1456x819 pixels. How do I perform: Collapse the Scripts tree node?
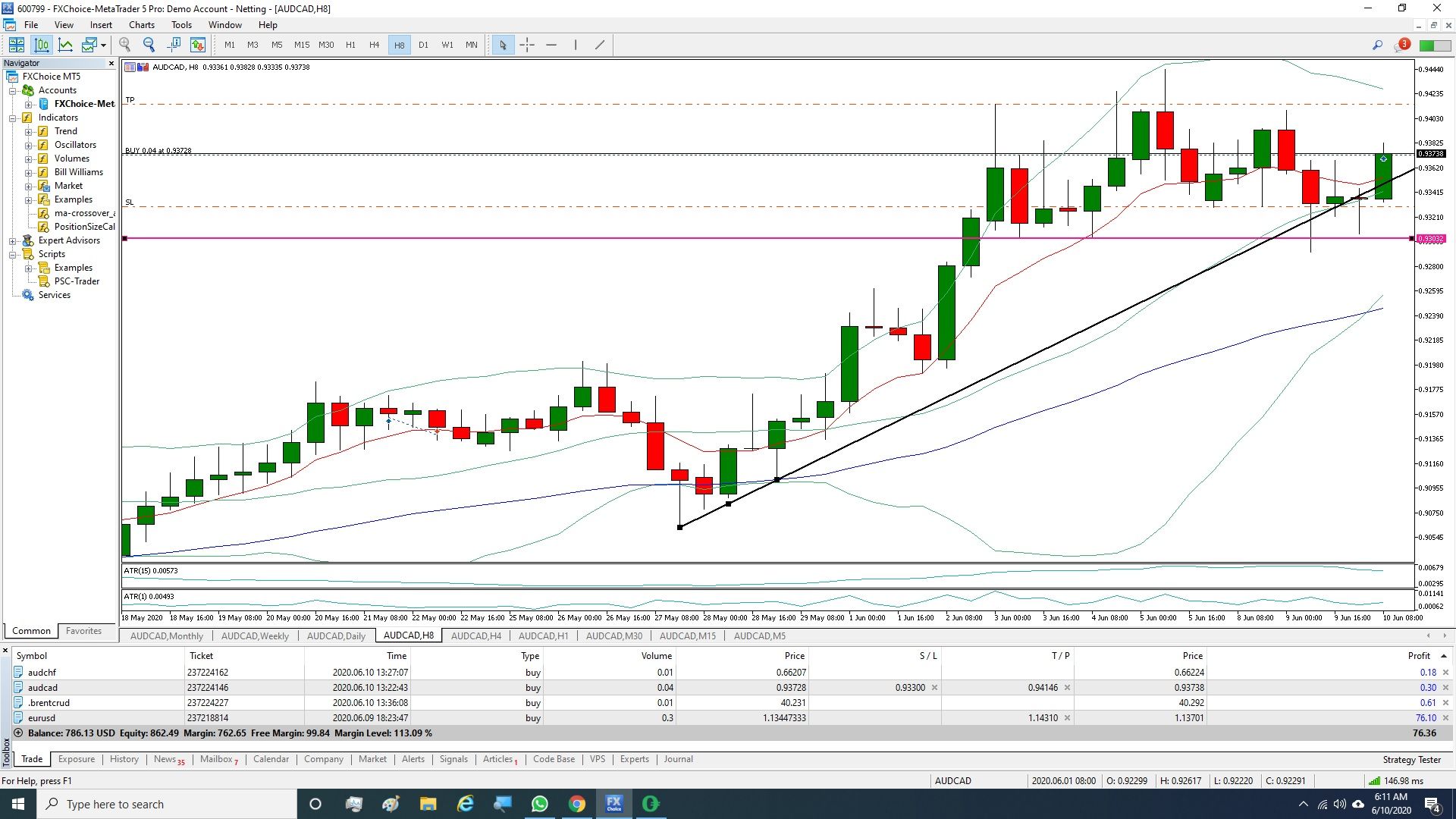(13, 254)
